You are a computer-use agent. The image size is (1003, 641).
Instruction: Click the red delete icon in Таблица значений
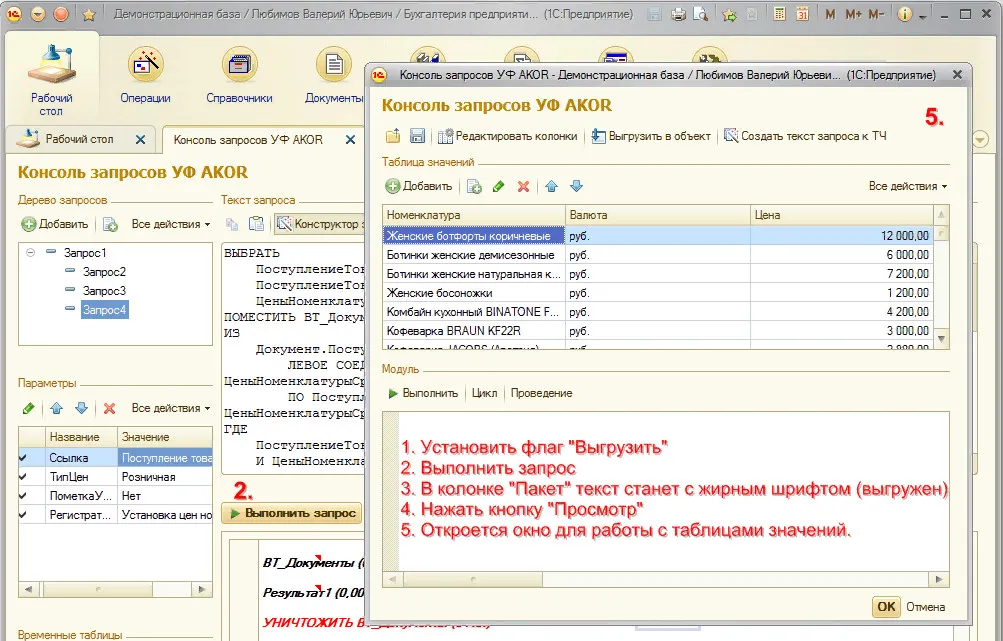click(x=523, y=186)
